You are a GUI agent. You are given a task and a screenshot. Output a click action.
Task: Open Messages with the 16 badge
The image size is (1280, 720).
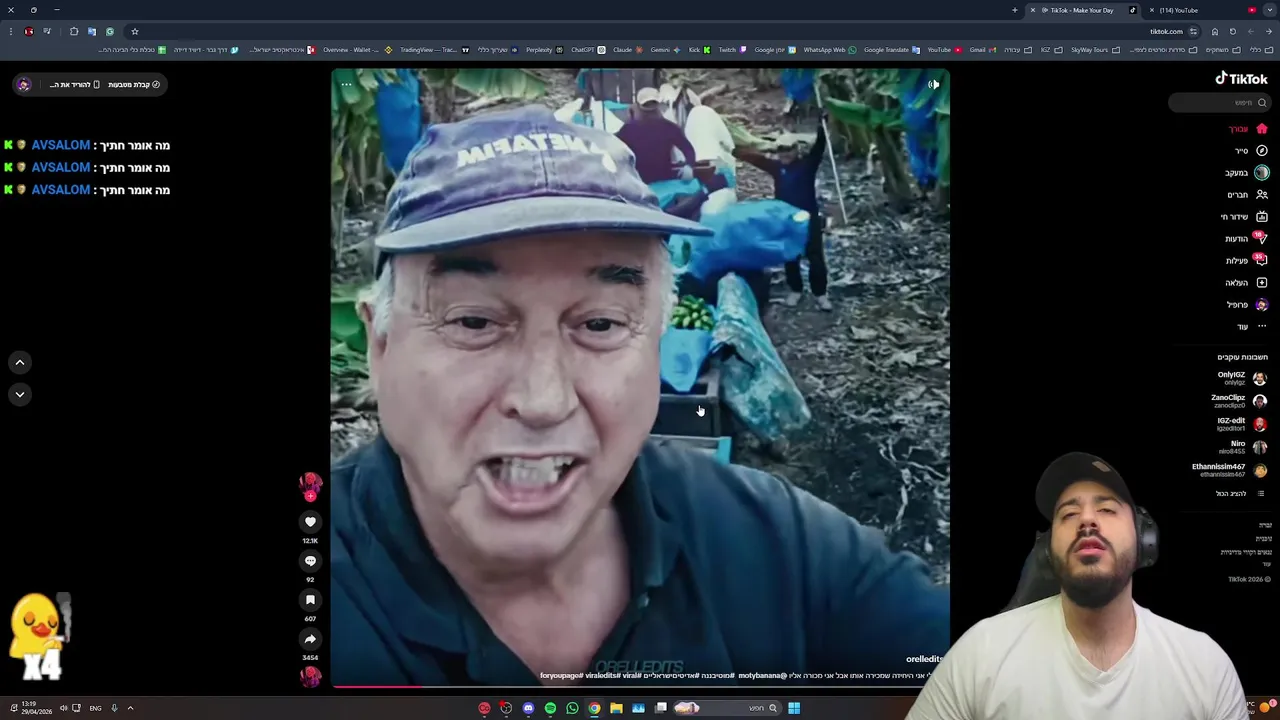1246,239
